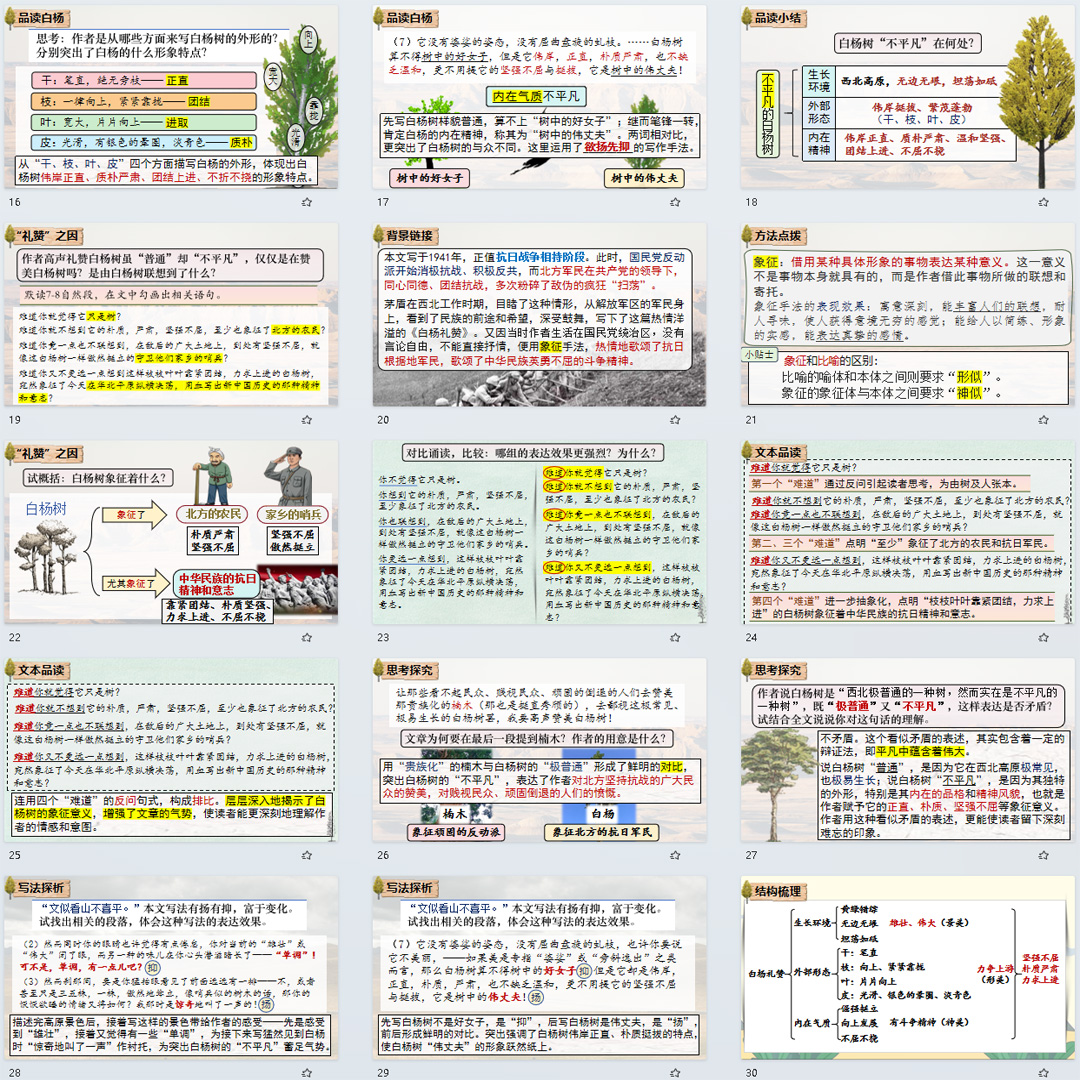Select slide 29 写法探析 with paragraph (7)
This screenshot has height=1080, width=1080.
[x=539, y=968]
